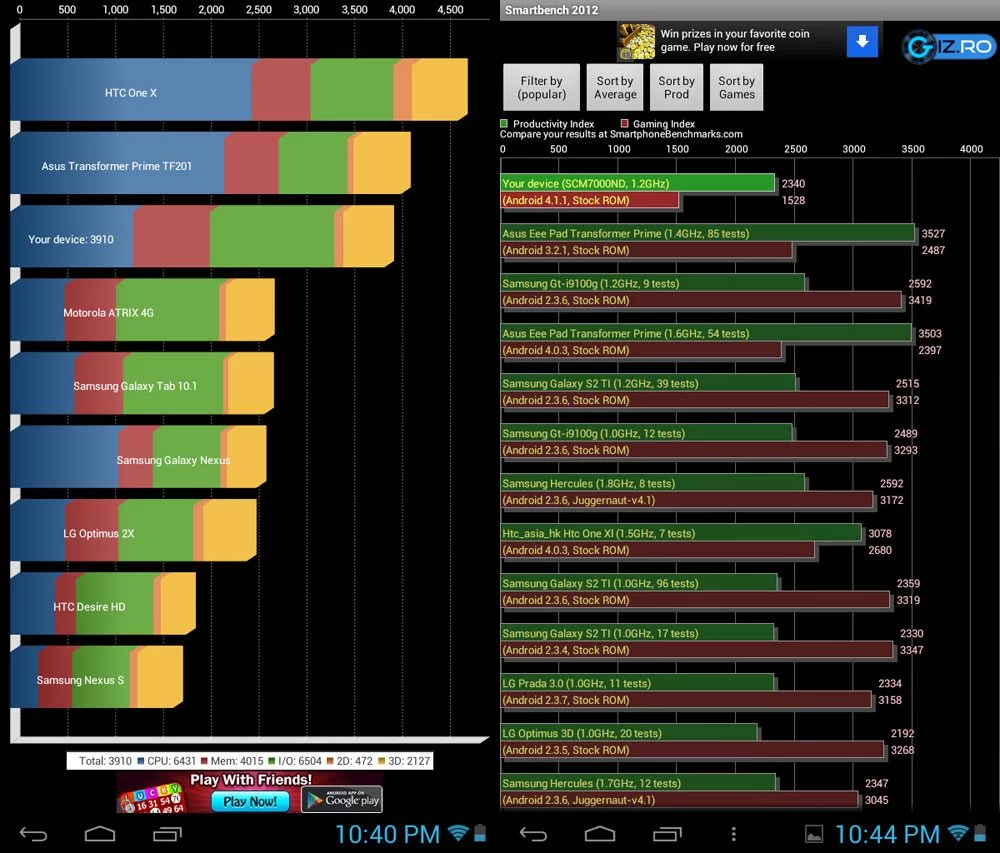Click Asus Eee Pad Transformer Prime 1.6GHz bar

706,333
